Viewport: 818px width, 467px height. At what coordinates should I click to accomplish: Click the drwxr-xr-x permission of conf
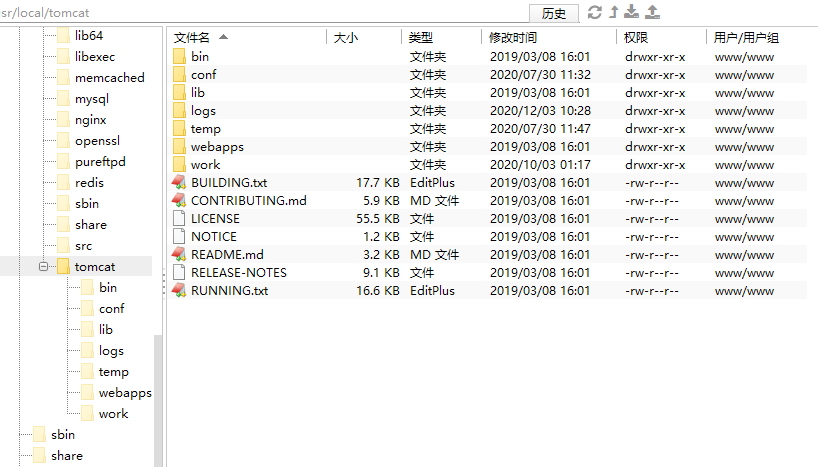pyautogui.click(x=655, y=75)
